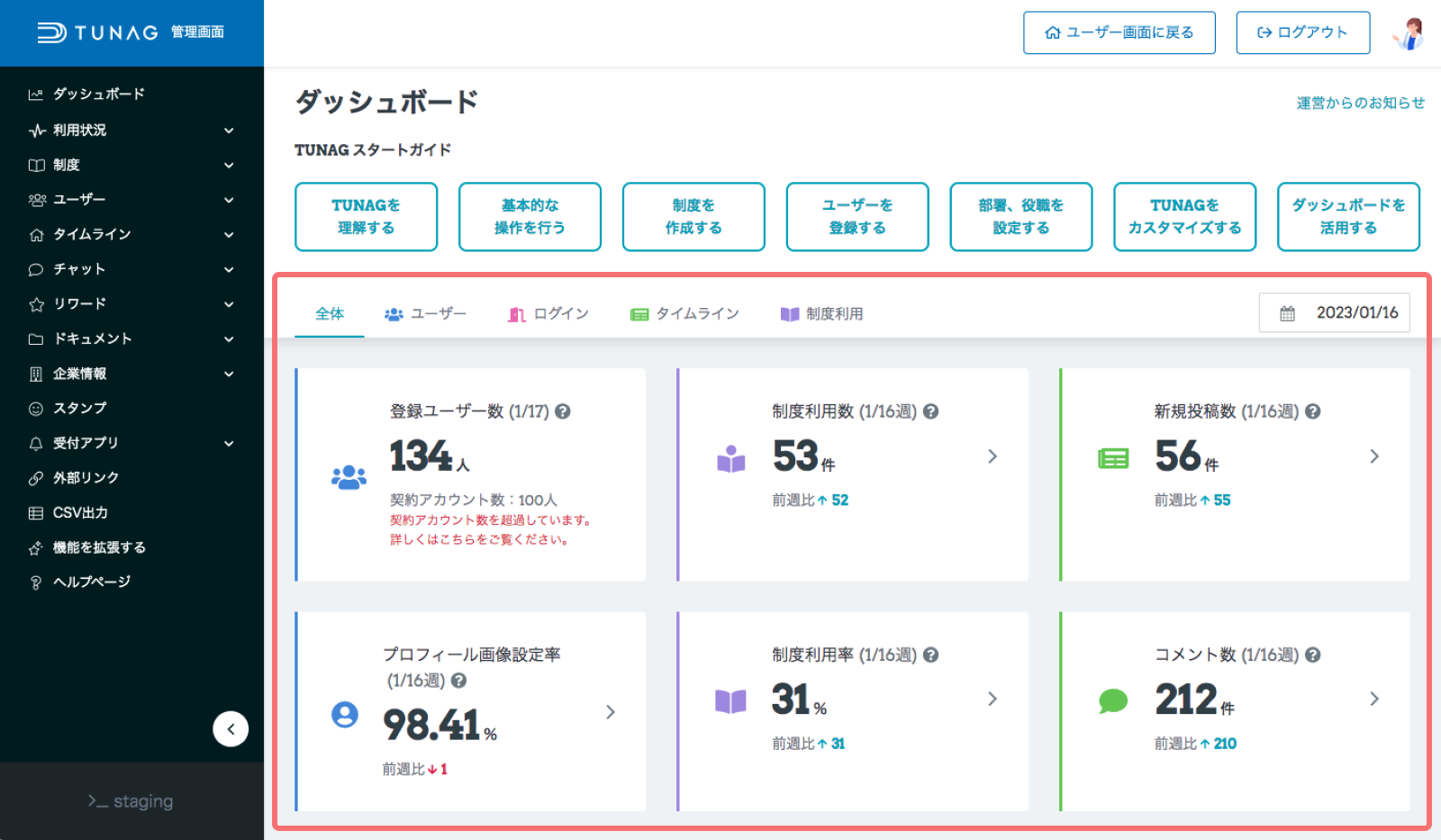Open the user avatar in top right

pyautogui.click(x=1409, y=33)
